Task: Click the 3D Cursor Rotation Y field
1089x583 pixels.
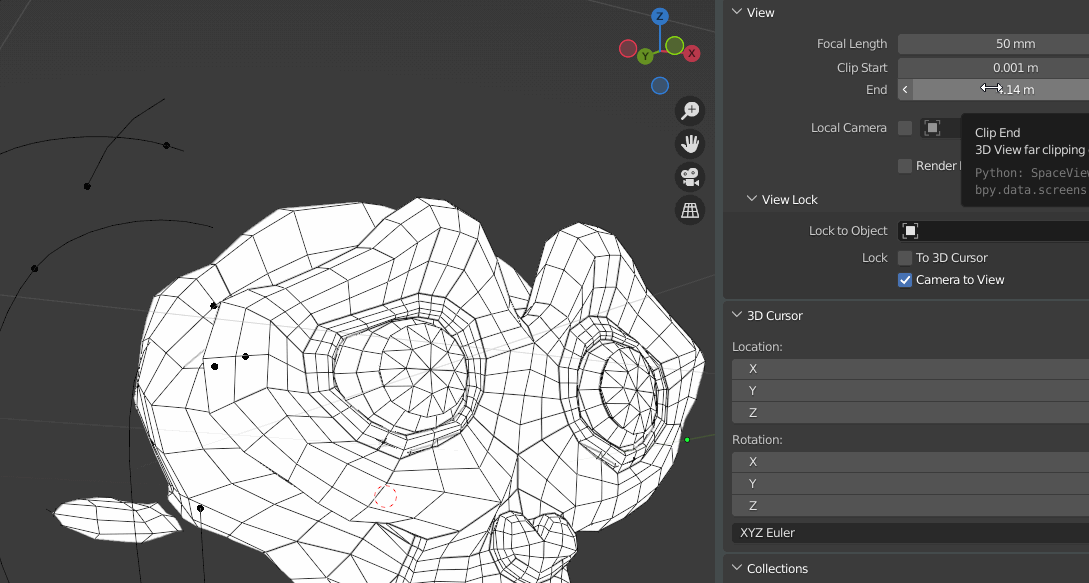Action: click(911, 484)
